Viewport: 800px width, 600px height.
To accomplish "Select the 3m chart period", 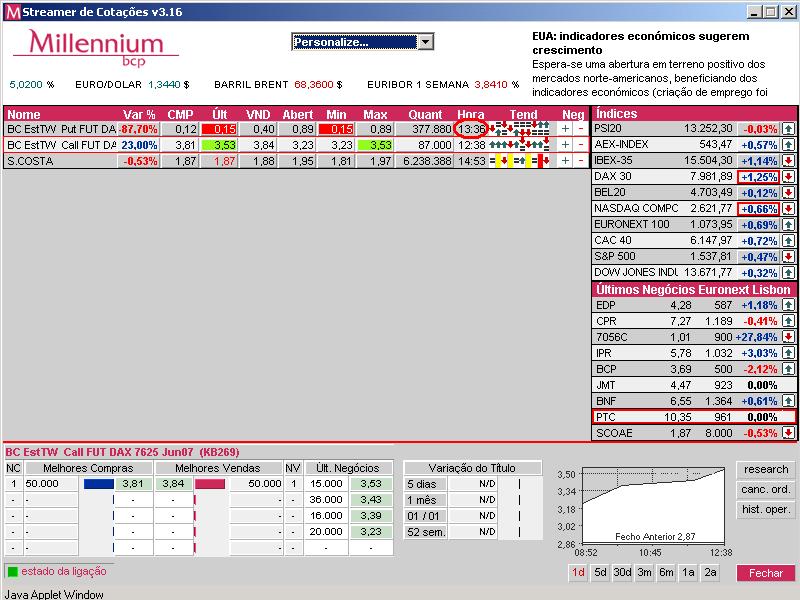I will [x=644, y=572].
